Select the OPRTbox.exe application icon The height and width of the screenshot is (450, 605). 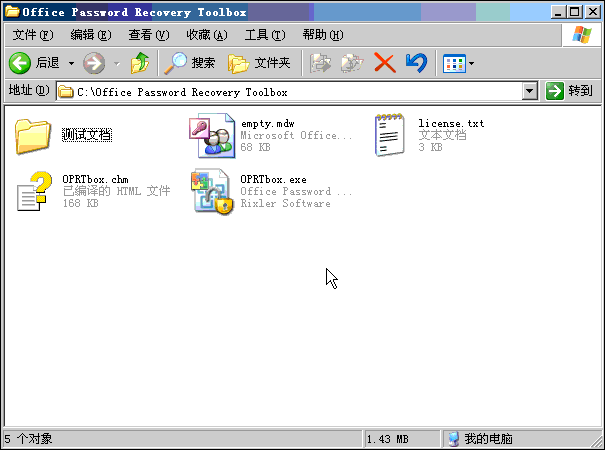point(212,192)
